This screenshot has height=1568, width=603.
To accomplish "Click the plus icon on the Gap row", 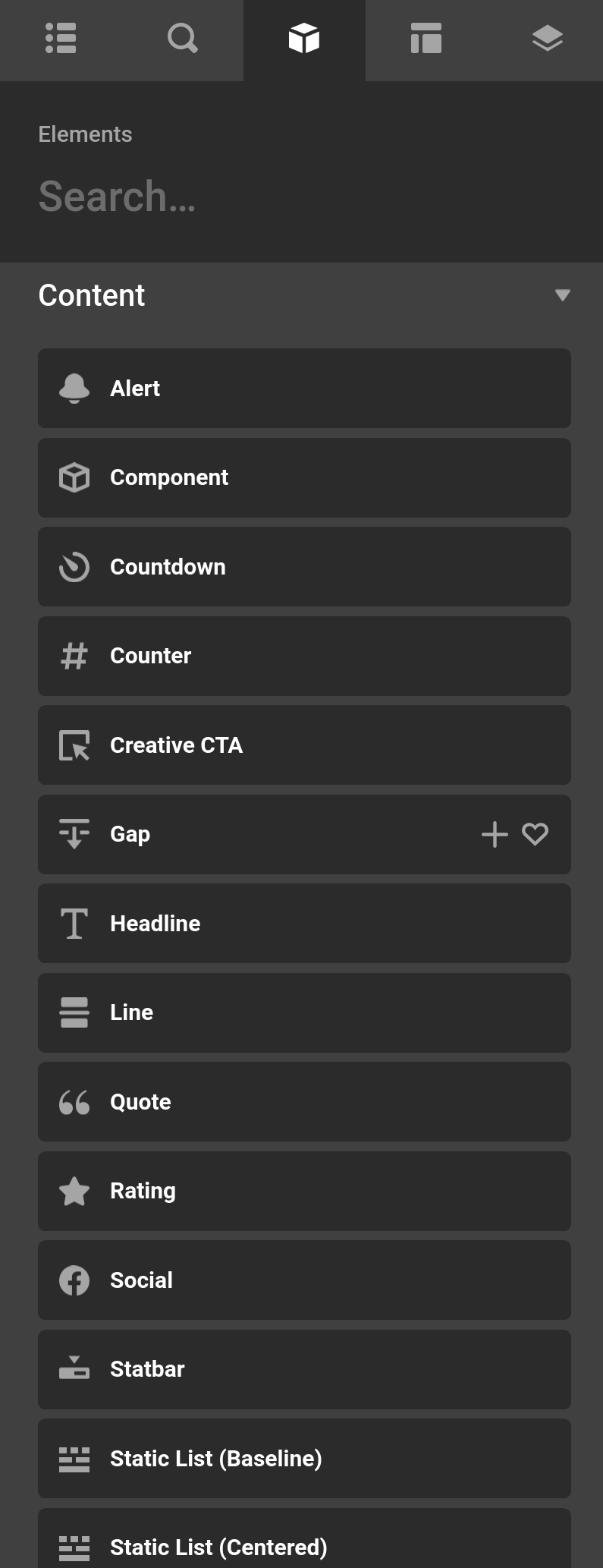I will click(494, 834).
